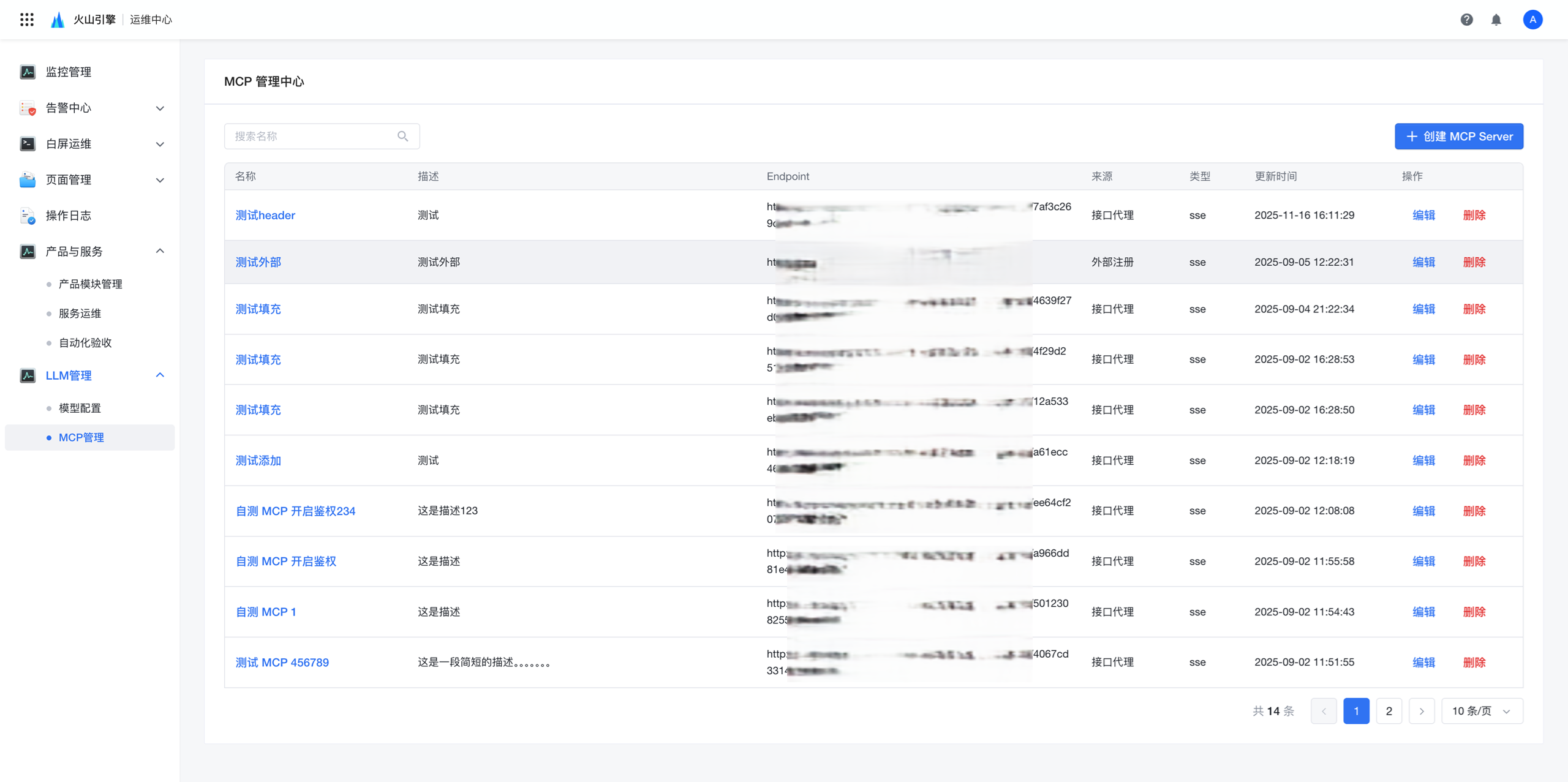Open the app grid launcher icon

click(26, 20)
